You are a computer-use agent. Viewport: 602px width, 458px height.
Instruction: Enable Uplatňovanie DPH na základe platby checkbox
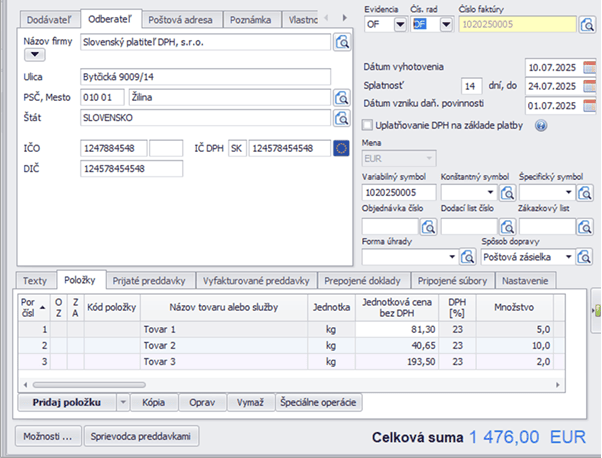coord(366,125)
